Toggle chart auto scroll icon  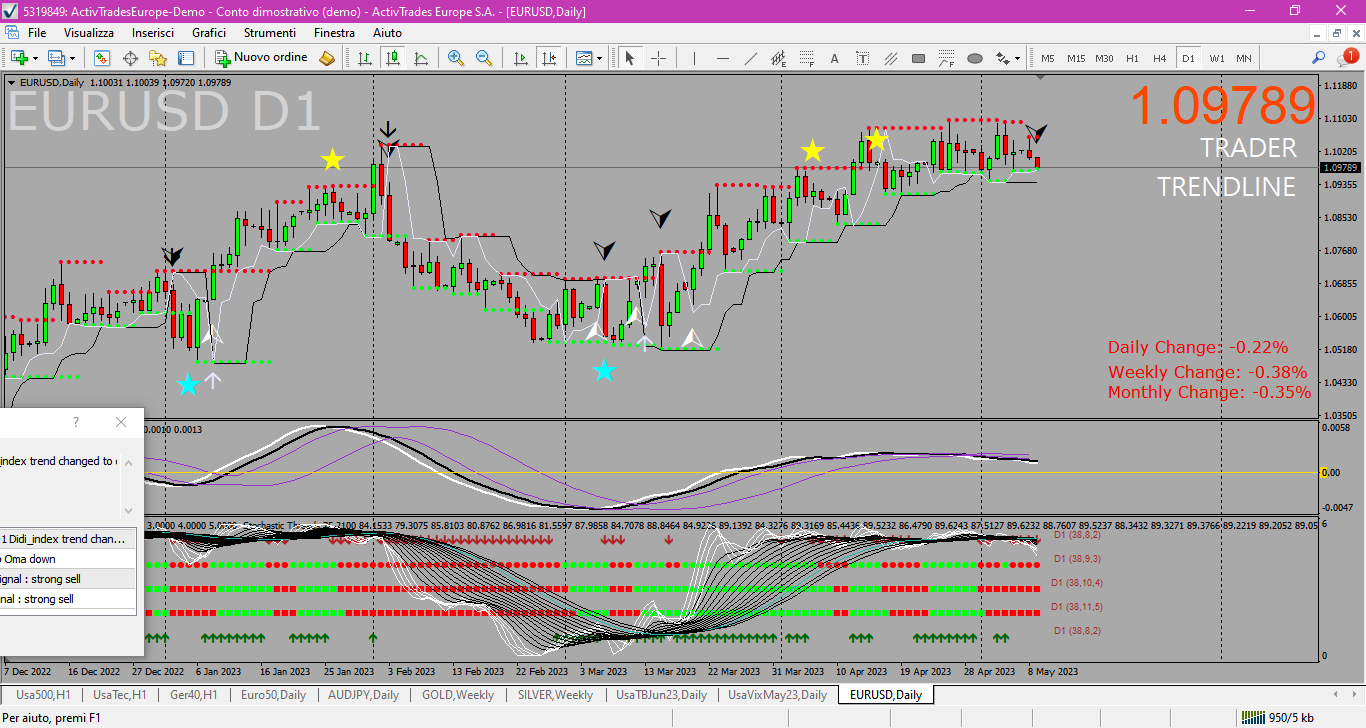520,58
